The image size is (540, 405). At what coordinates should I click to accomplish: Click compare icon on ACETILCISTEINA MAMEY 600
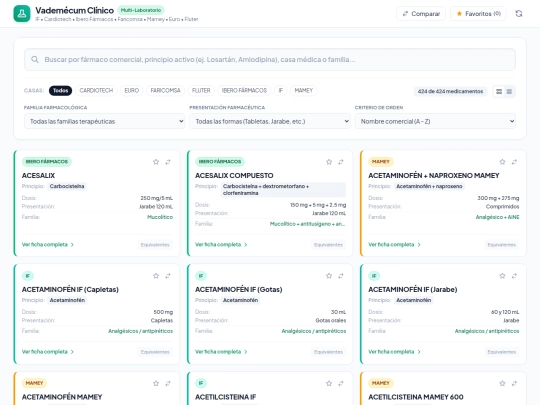point(514,383)
